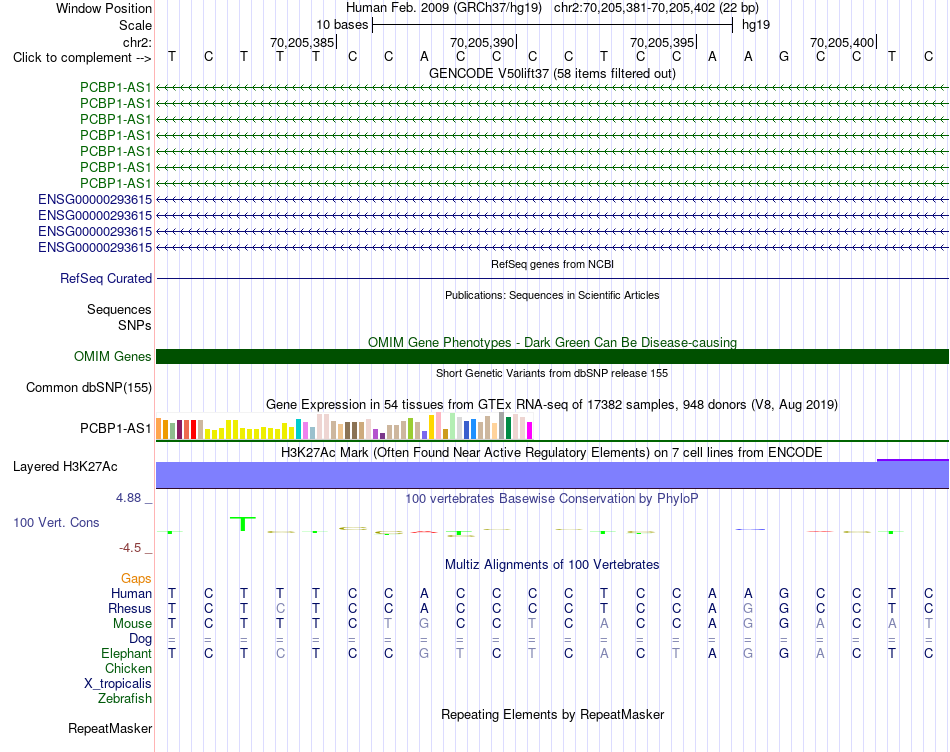Select the Human alignment row label
Image resolution: width=950 pixels, height=752 pixels.
click(x=131, y=593)
